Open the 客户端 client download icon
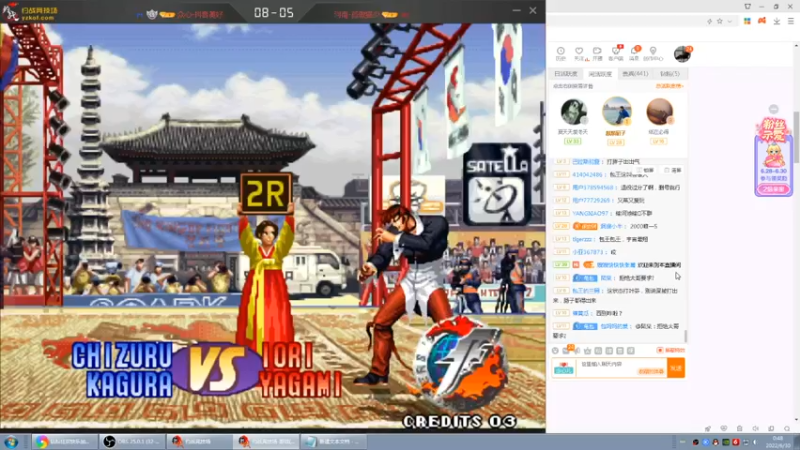This screenshot has width=800, height=450. [616, 53]
